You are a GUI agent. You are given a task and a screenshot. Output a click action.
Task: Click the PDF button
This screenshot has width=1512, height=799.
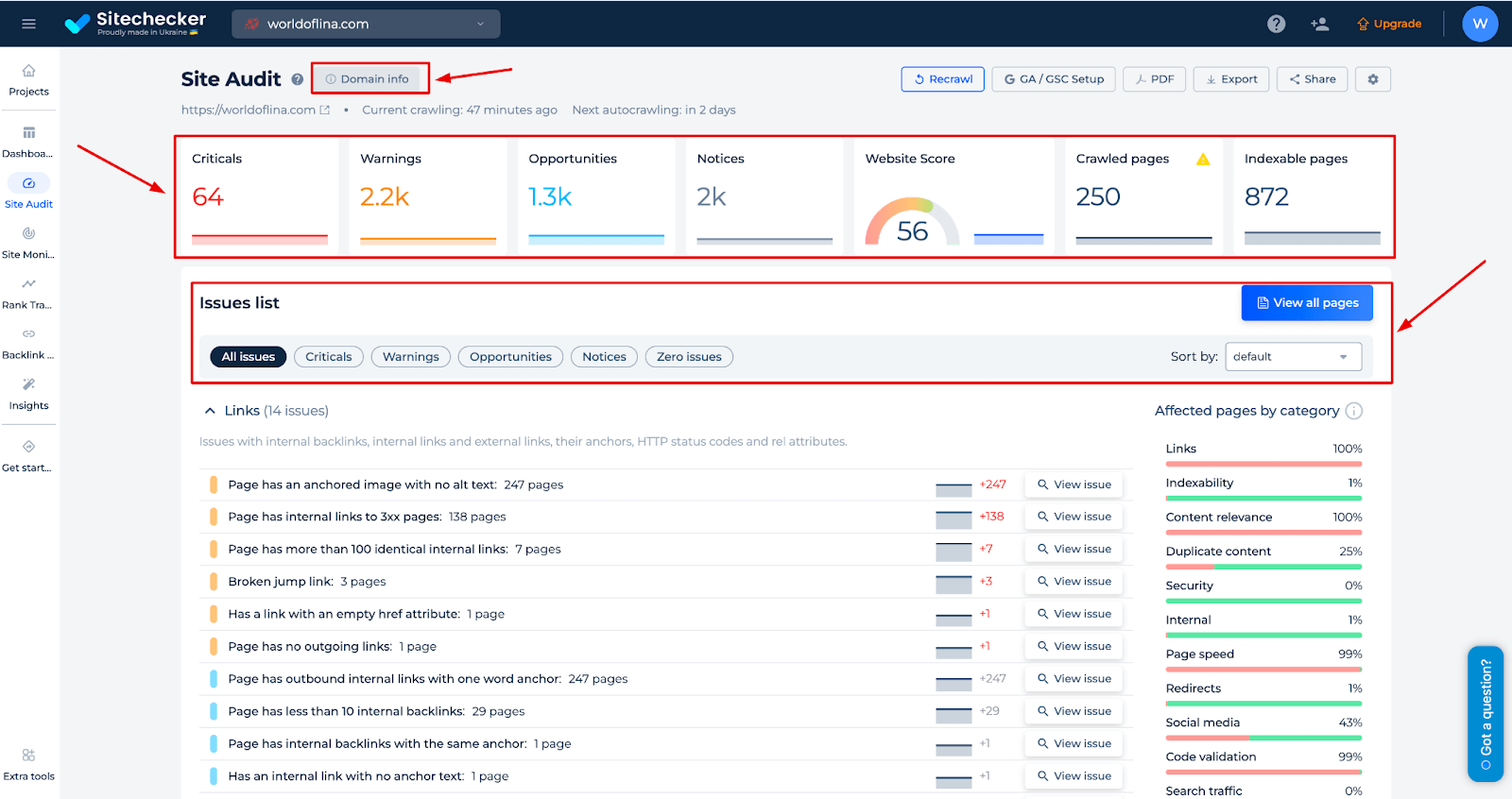(1155, 79)
